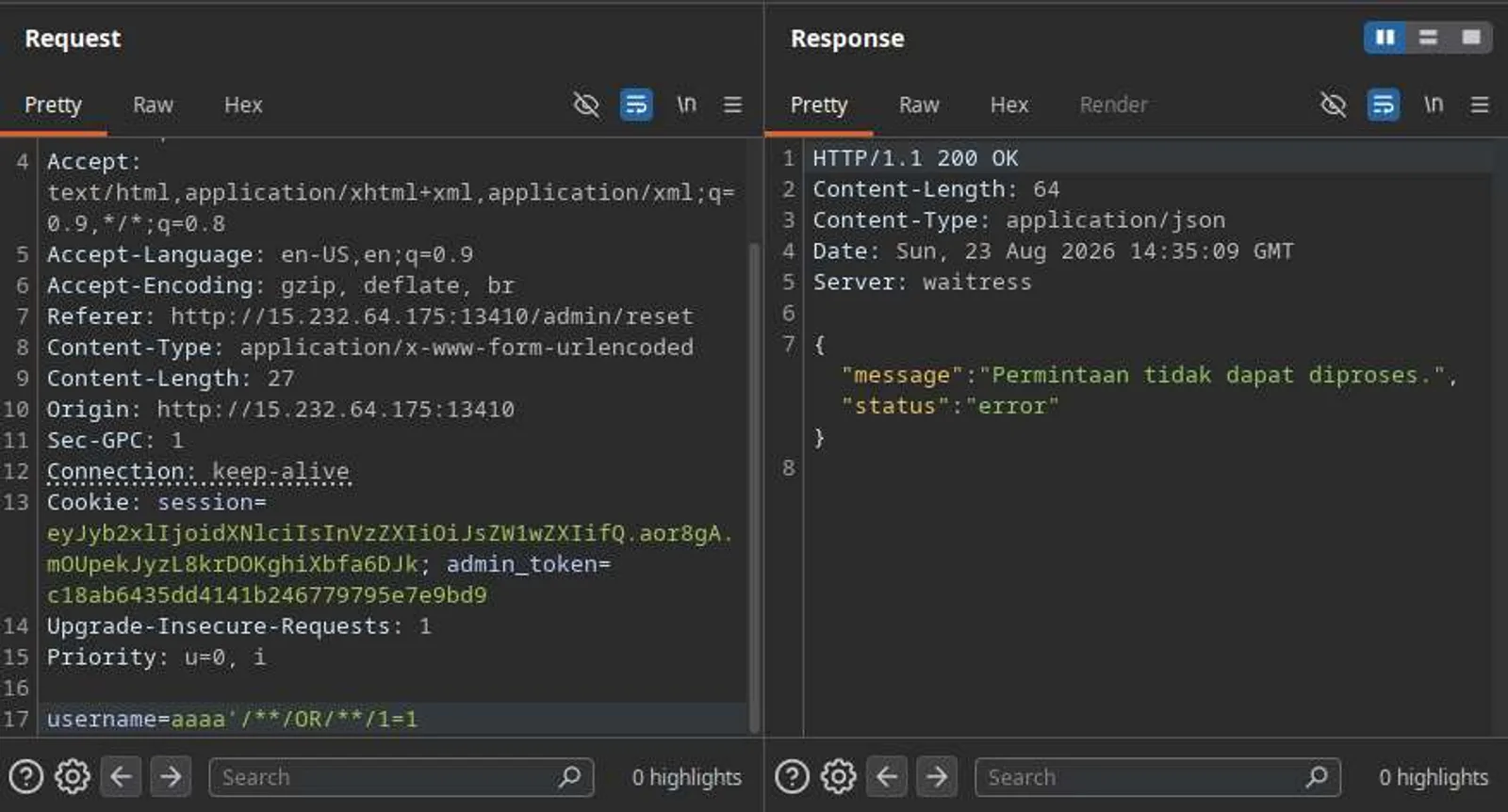
Task: Open the Response Render tab
Action: pos(1114,106)
